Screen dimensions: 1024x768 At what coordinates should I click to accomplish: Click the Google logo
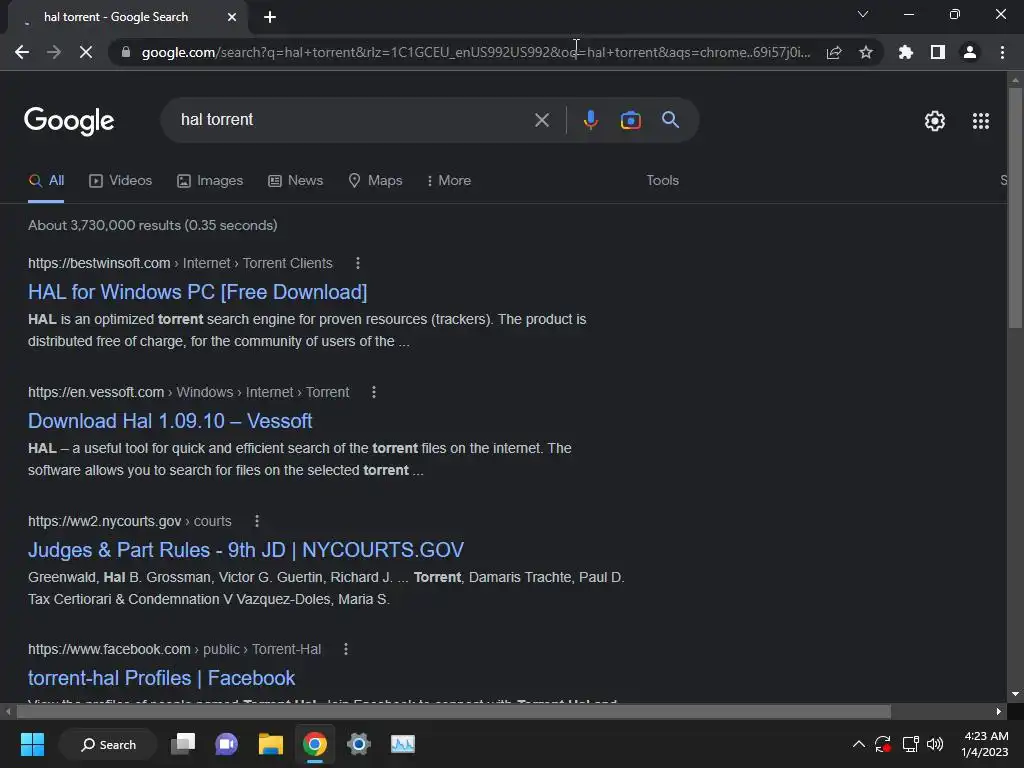point(69,121)
